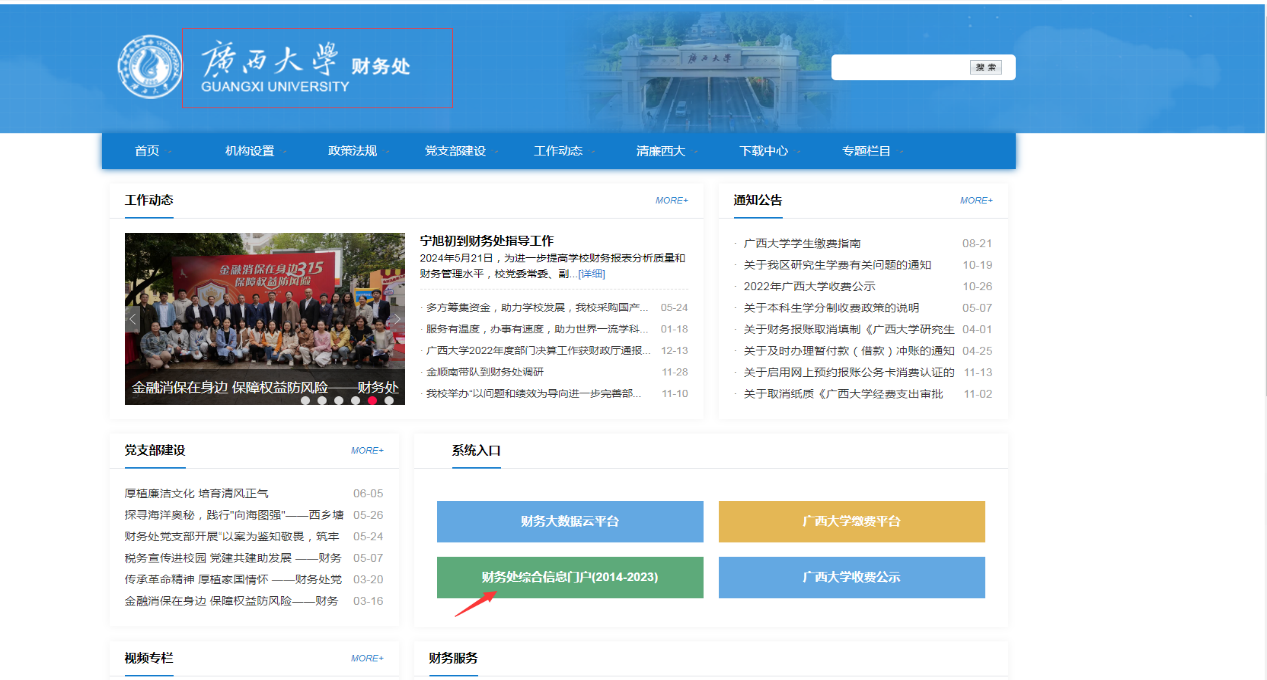Click MORE+ beside 通知公告 heading
The width and height of the screenshot is (1267, 680).
[976, 200]
